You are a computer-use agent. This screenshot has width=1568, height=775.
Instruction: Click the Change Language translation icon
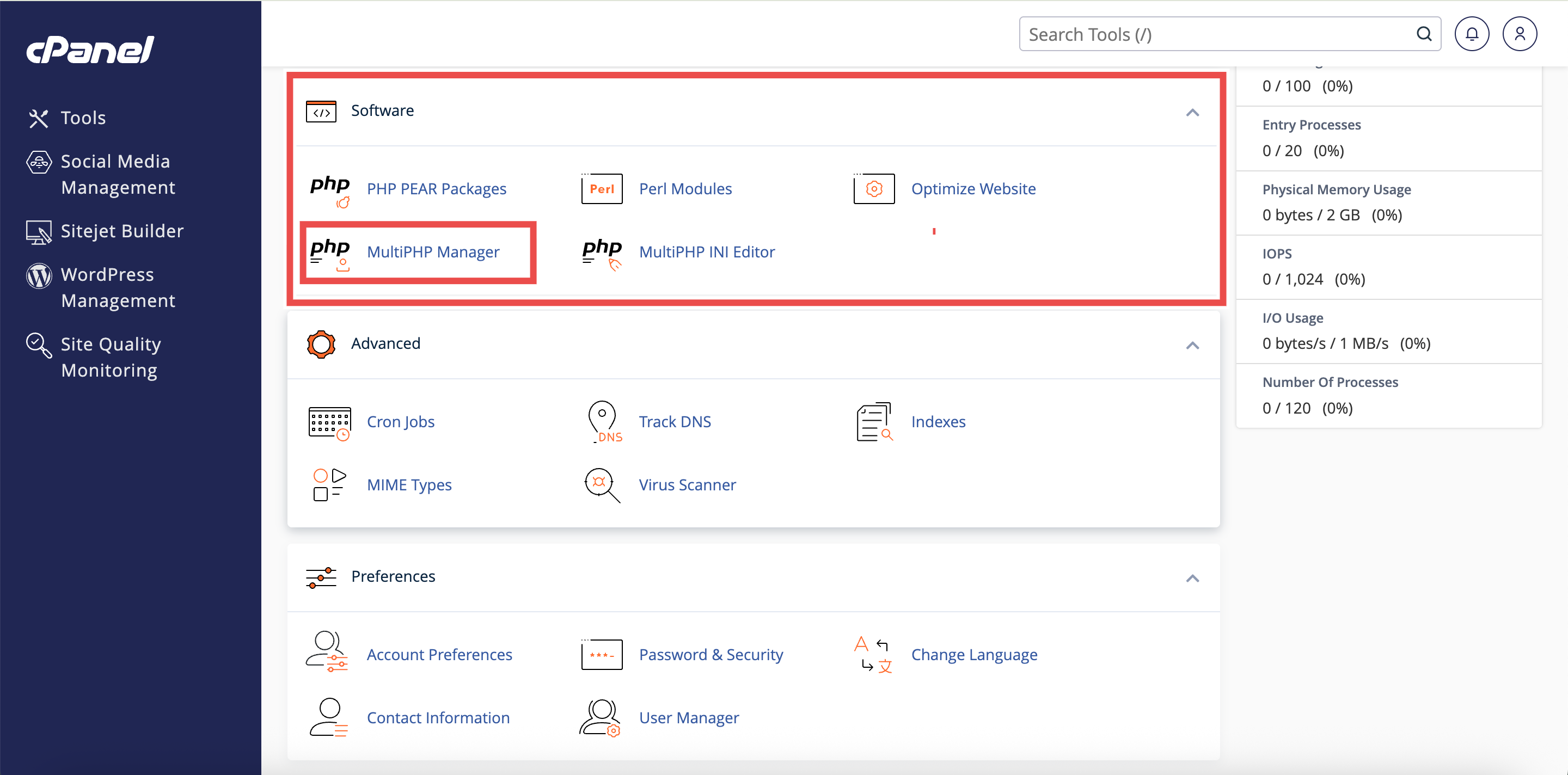point(873,655)
